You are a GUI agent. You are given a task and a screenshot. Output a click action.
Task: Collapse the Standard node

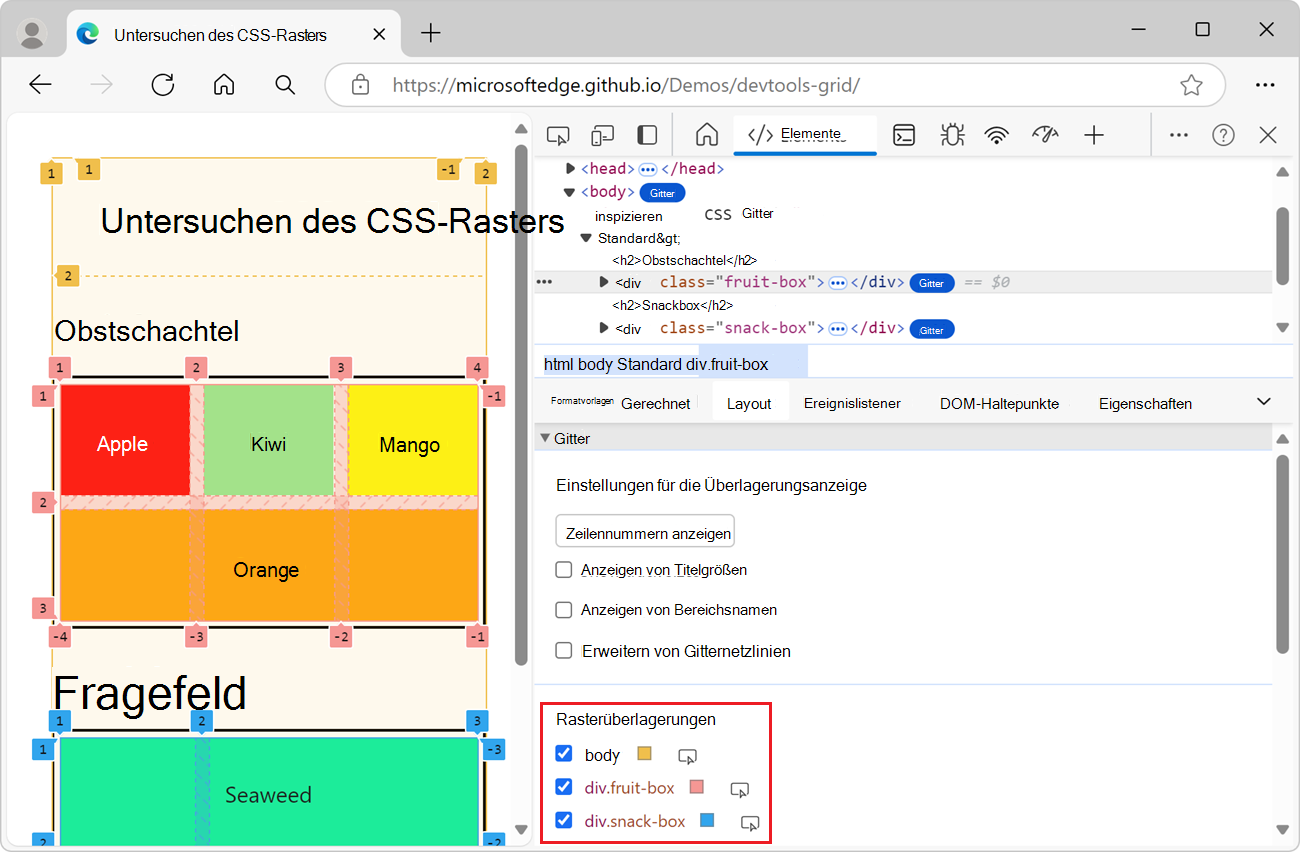pos(587,238)
